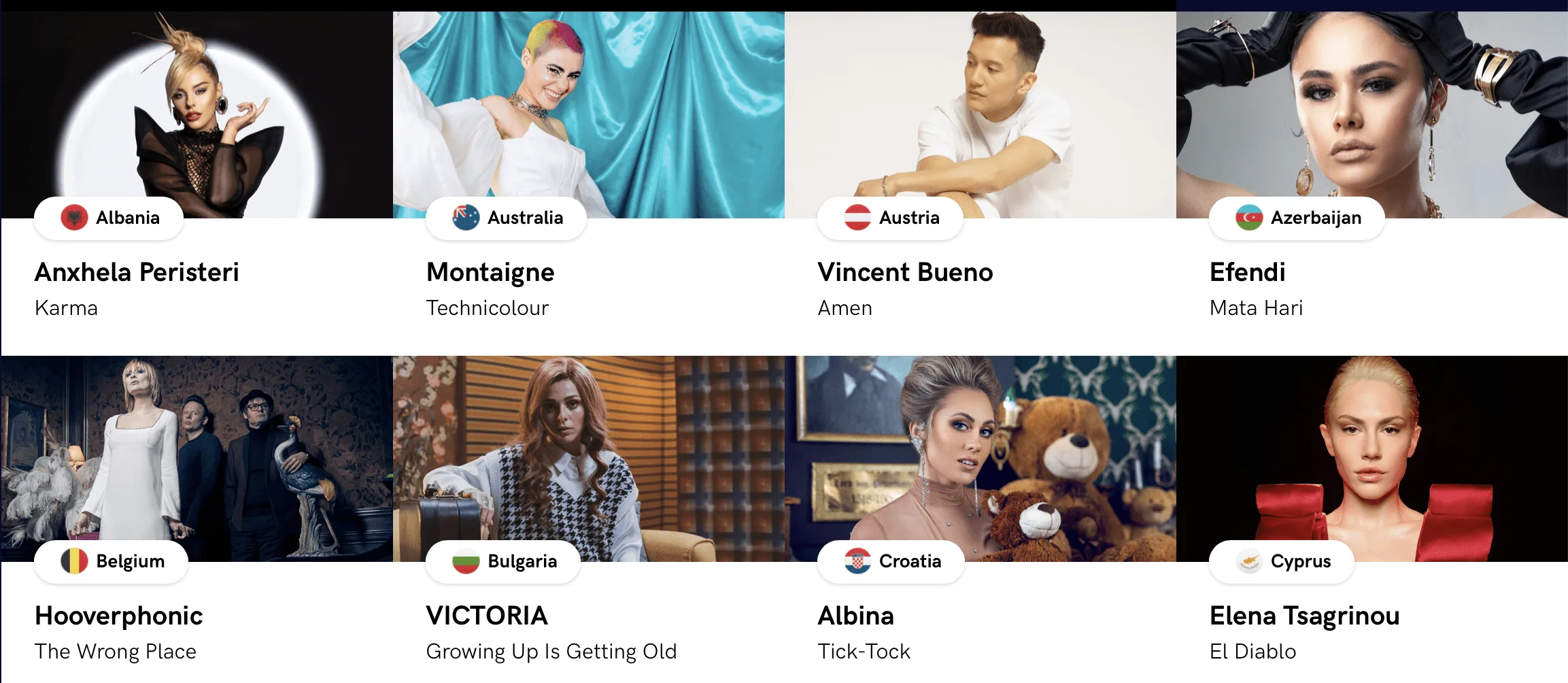Open Efendi's photo thumbnail

coord(1372,114)
